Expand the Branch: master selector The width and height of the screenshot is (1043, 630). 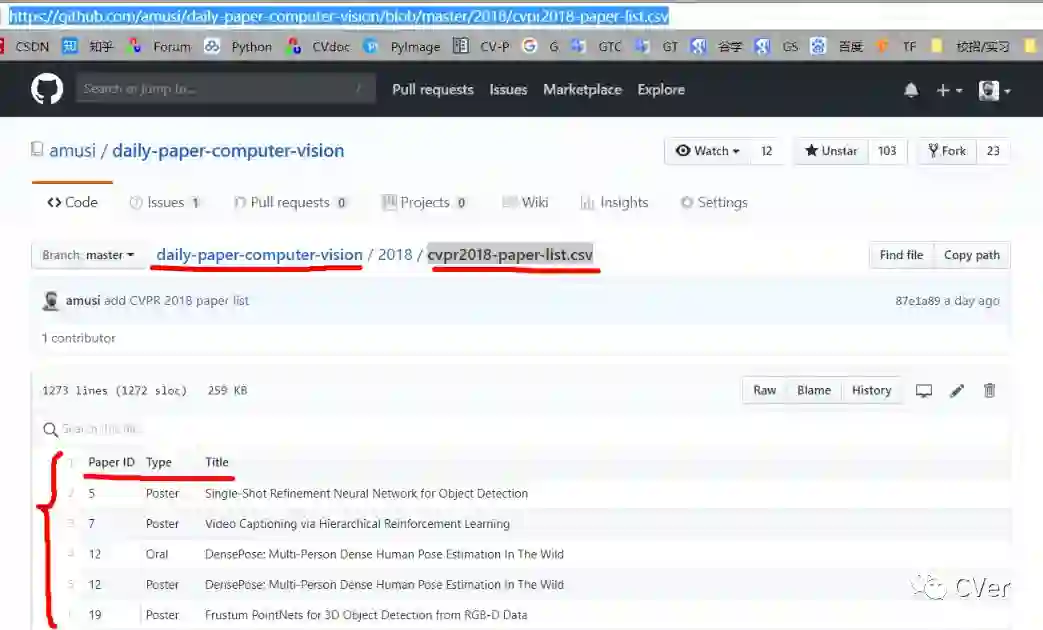tap(88, 255)
